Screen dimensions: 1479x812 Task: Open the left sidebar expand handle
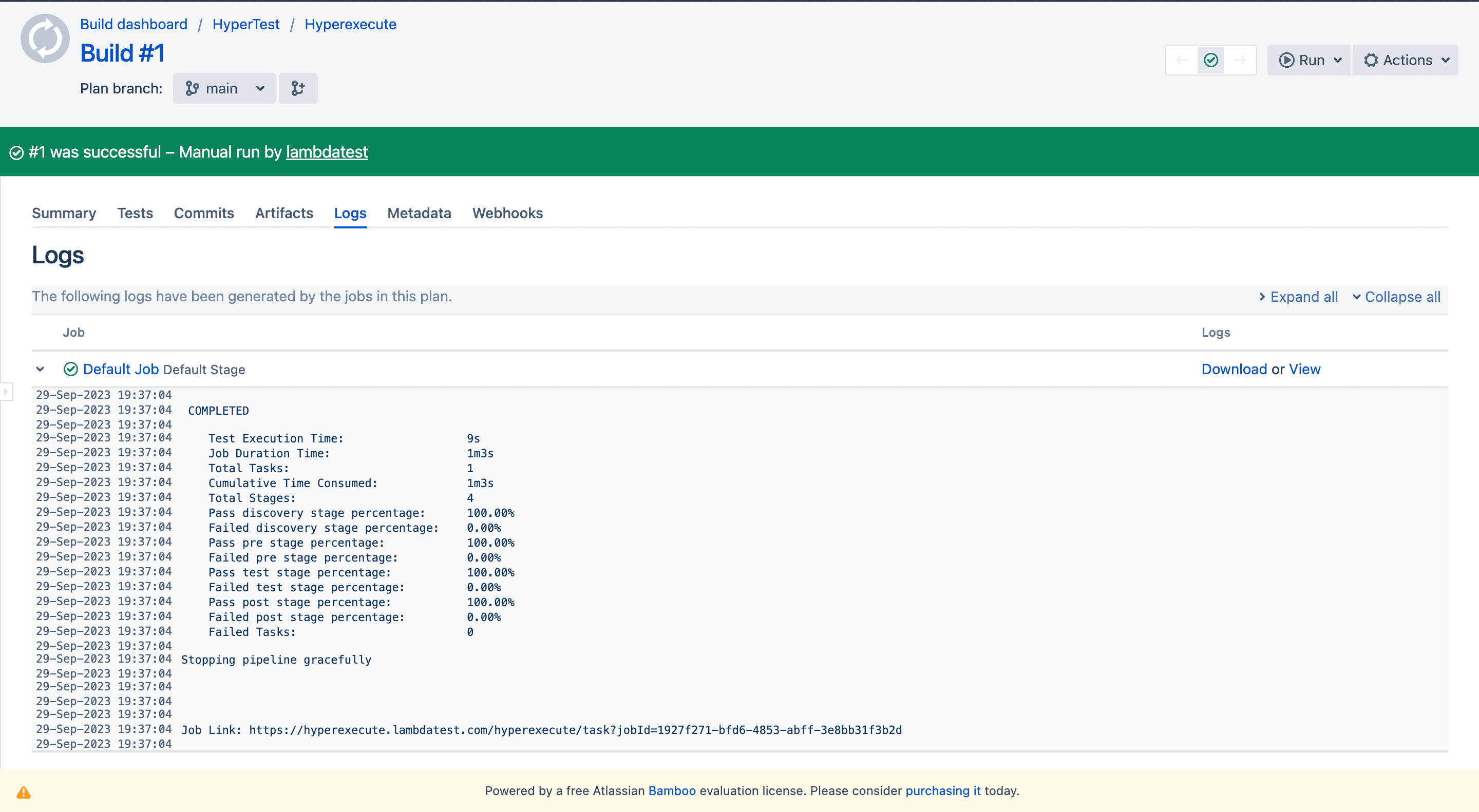(x=6, y=392)
